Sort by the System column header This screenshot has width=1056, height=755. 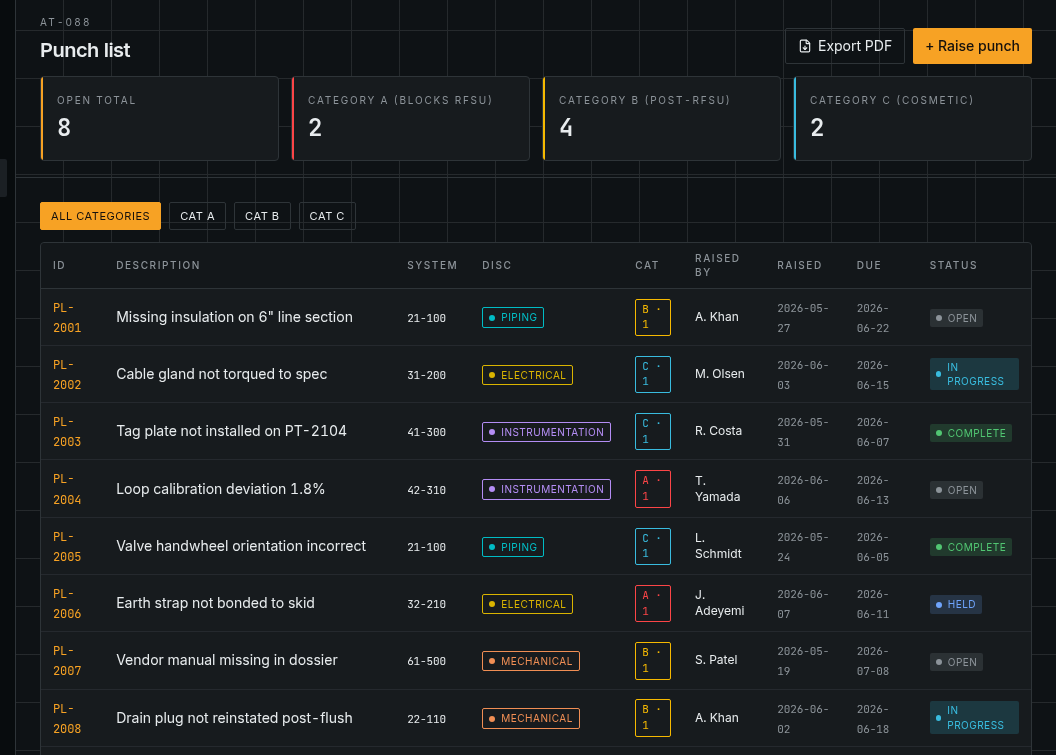click(432, 265)
